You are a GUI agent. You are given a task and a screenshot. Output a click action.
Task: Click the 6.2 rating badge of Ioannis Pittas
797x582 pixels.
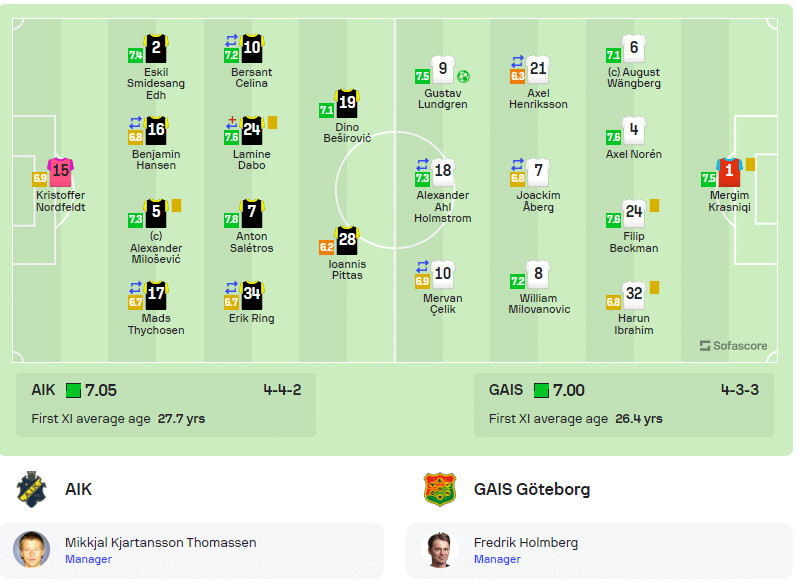click(x=326, y=247)
